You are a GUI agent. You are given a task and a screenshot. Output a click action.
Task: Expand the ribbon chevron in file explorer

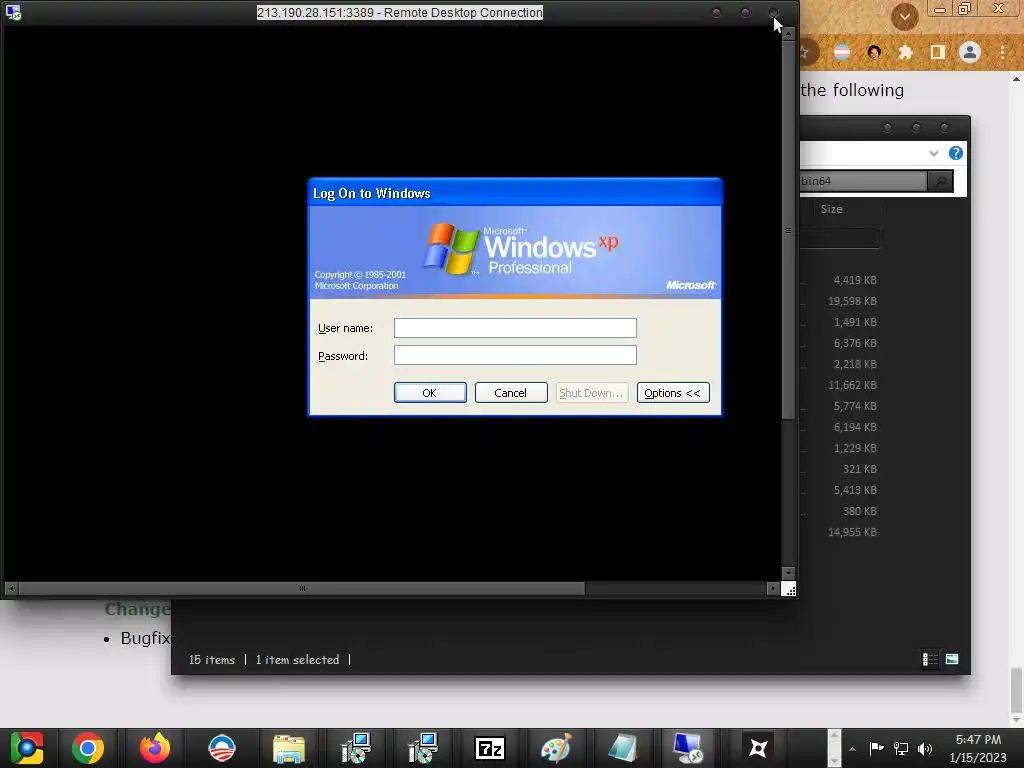click(x=933, y=153)
